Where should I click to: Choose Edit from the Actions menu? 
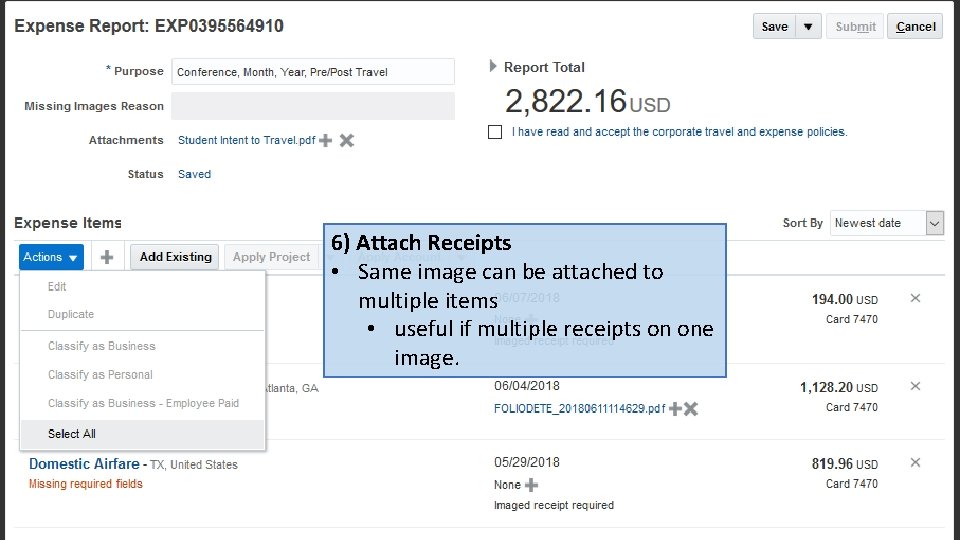coord(57,287)
